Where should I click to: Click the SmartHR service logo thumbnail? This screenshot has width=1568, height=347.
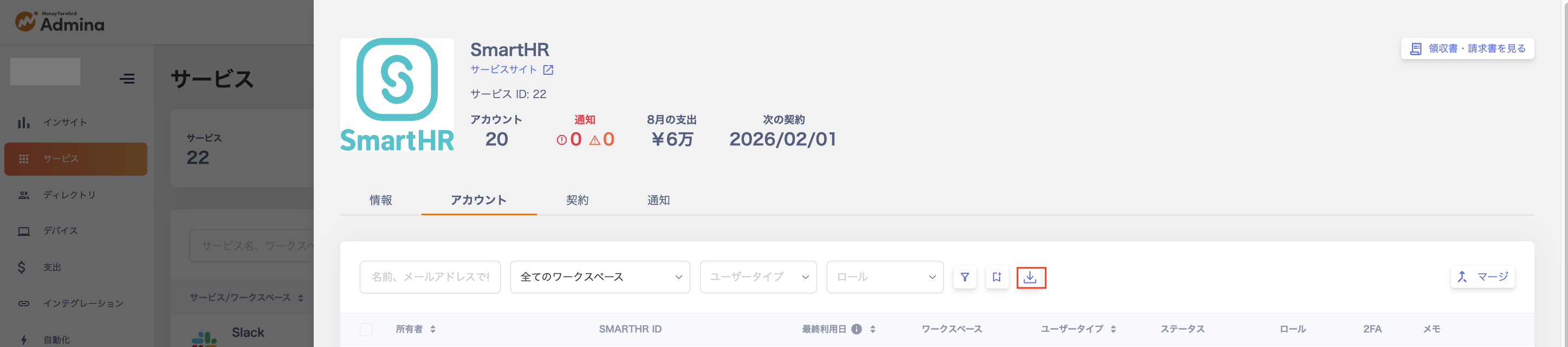[x=397, y=95]
